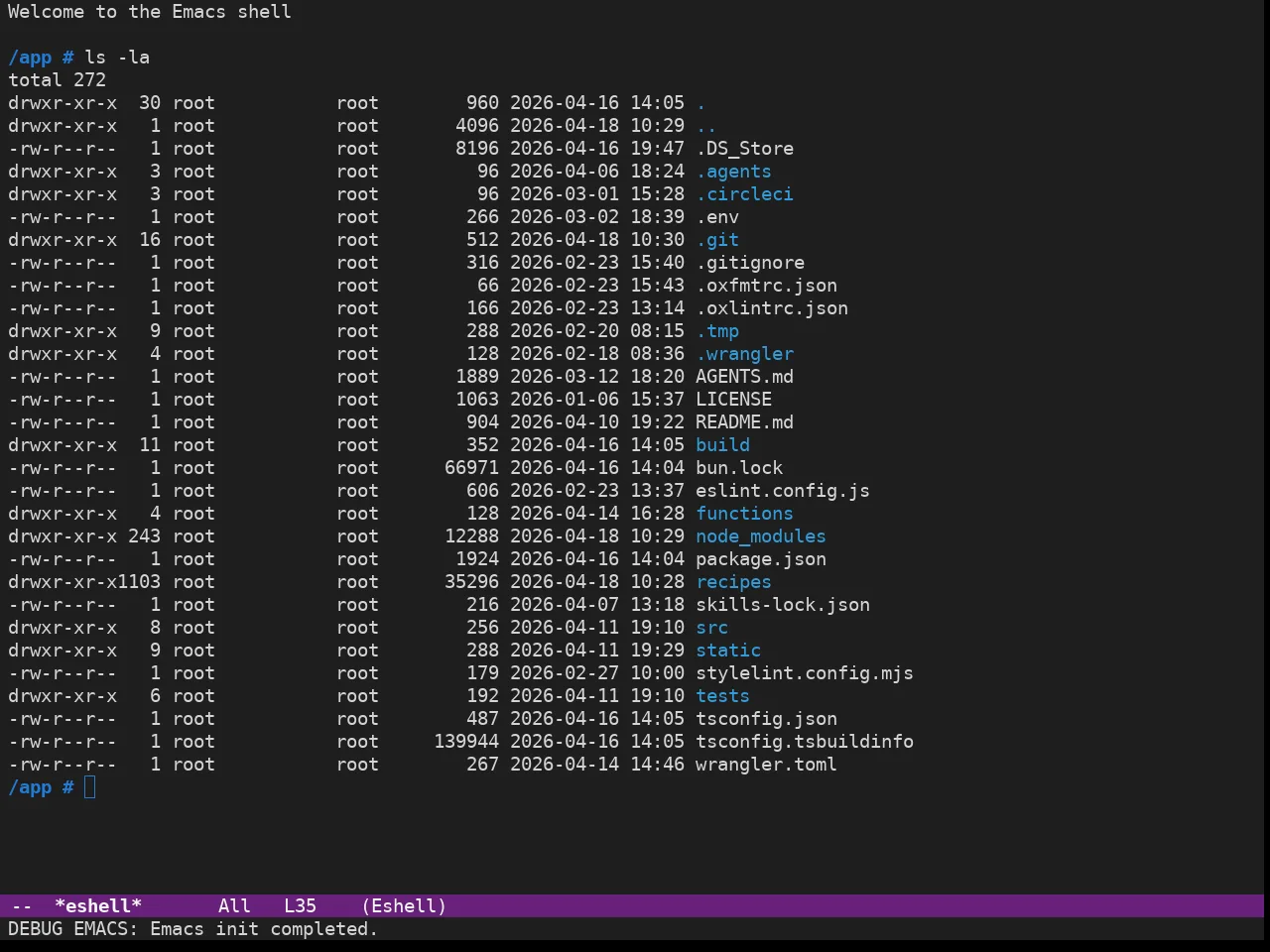Click the echo area 'Emacs init completed' message
1270x952 pixels.
click(192, 929)
